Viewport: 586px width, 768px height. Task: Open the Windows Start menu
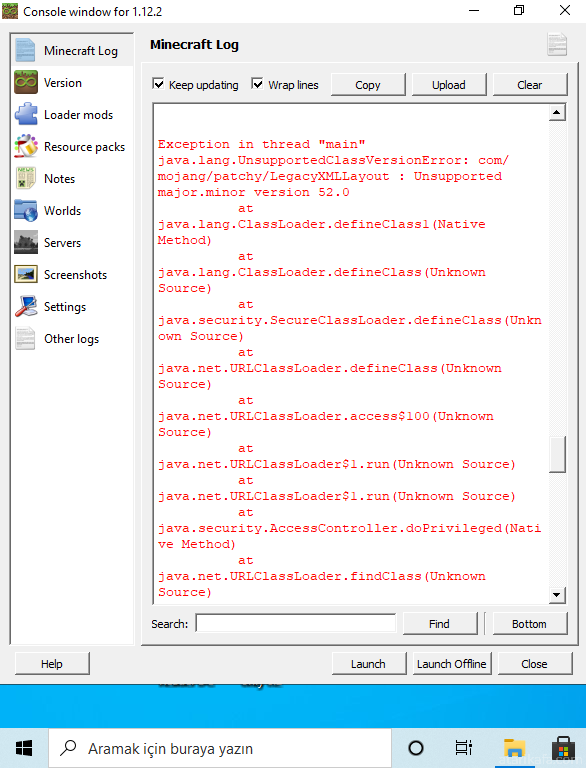coord(24,748)
